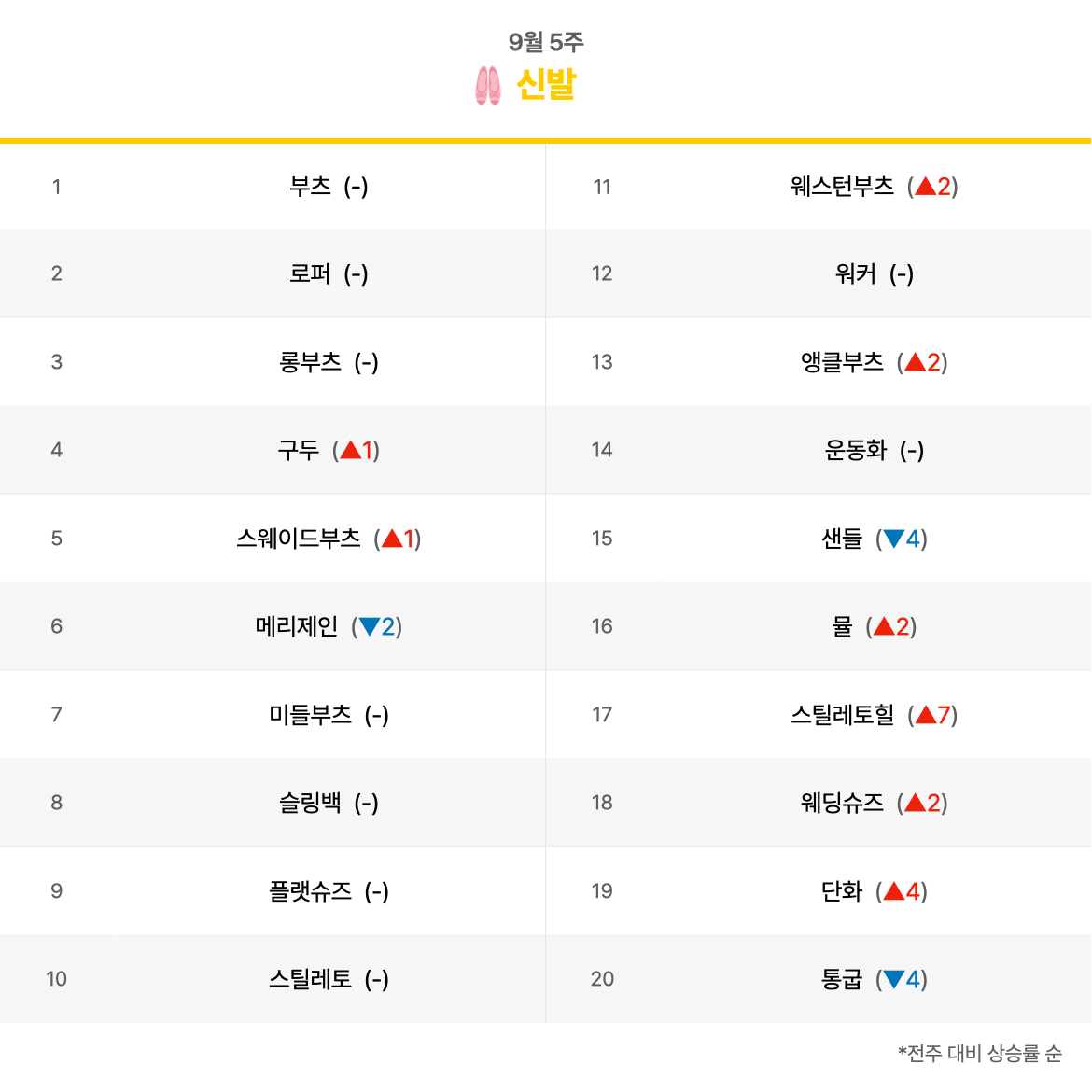Select the 슬링백 keyword

pyautogui.click(x=310, y=803)
